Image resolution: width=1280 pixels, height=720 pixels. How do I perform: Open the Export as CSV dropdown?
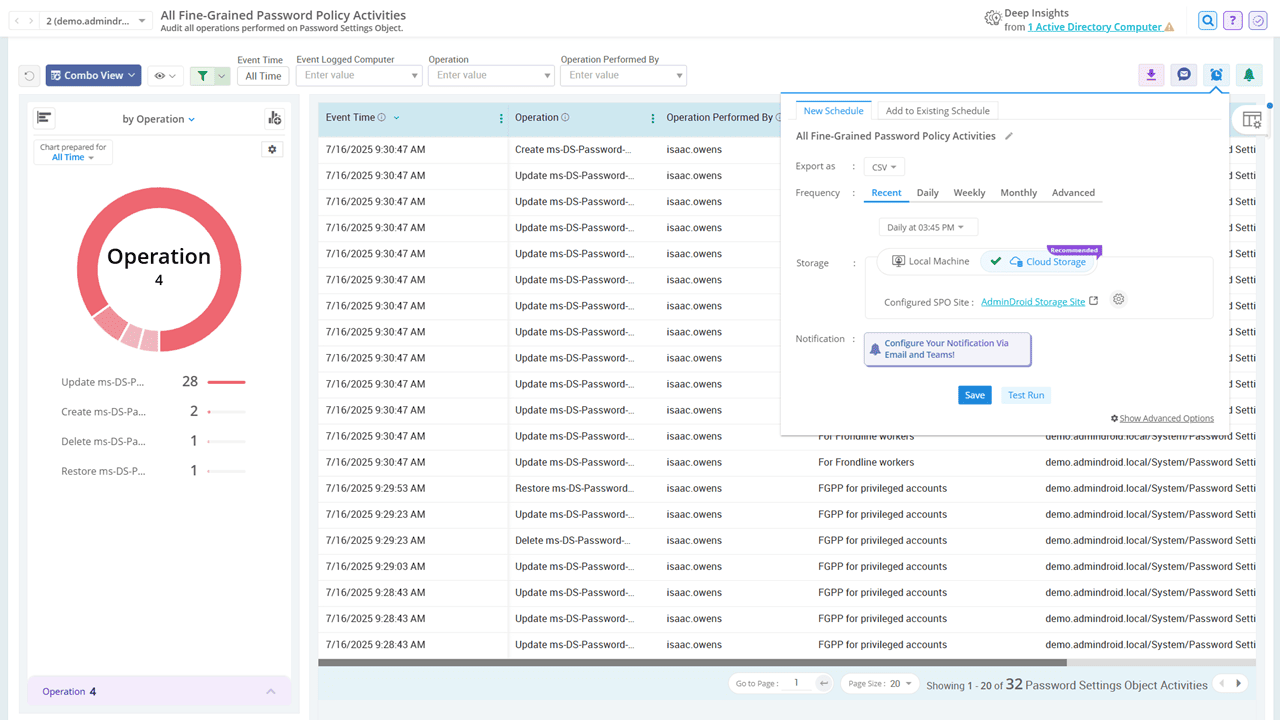[x=884, y=167]
